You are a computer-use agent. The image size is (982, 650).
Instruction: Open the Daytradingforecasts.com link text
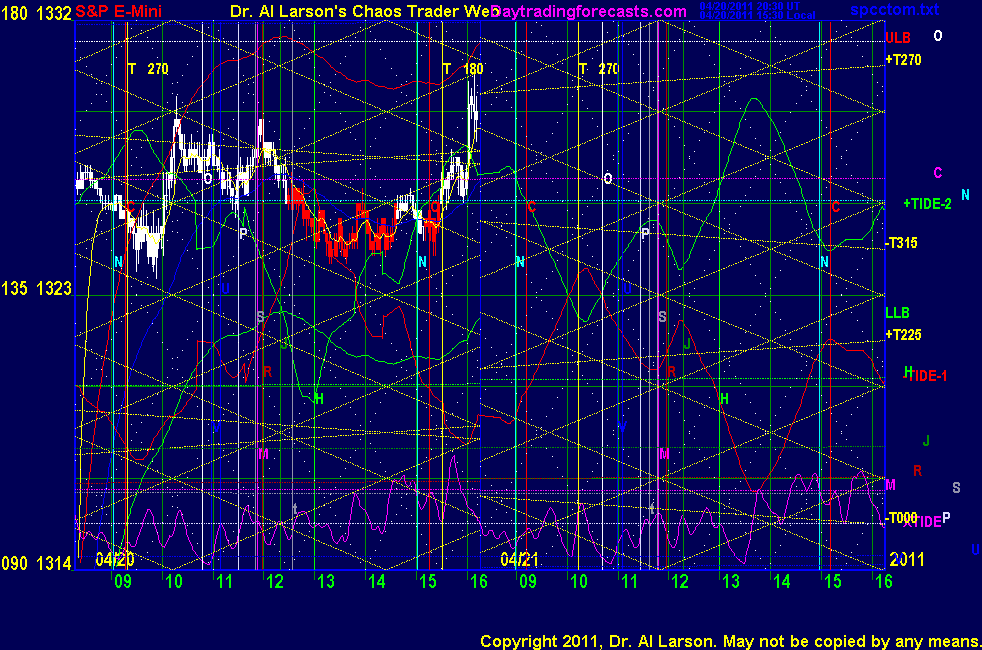(589, 11)
